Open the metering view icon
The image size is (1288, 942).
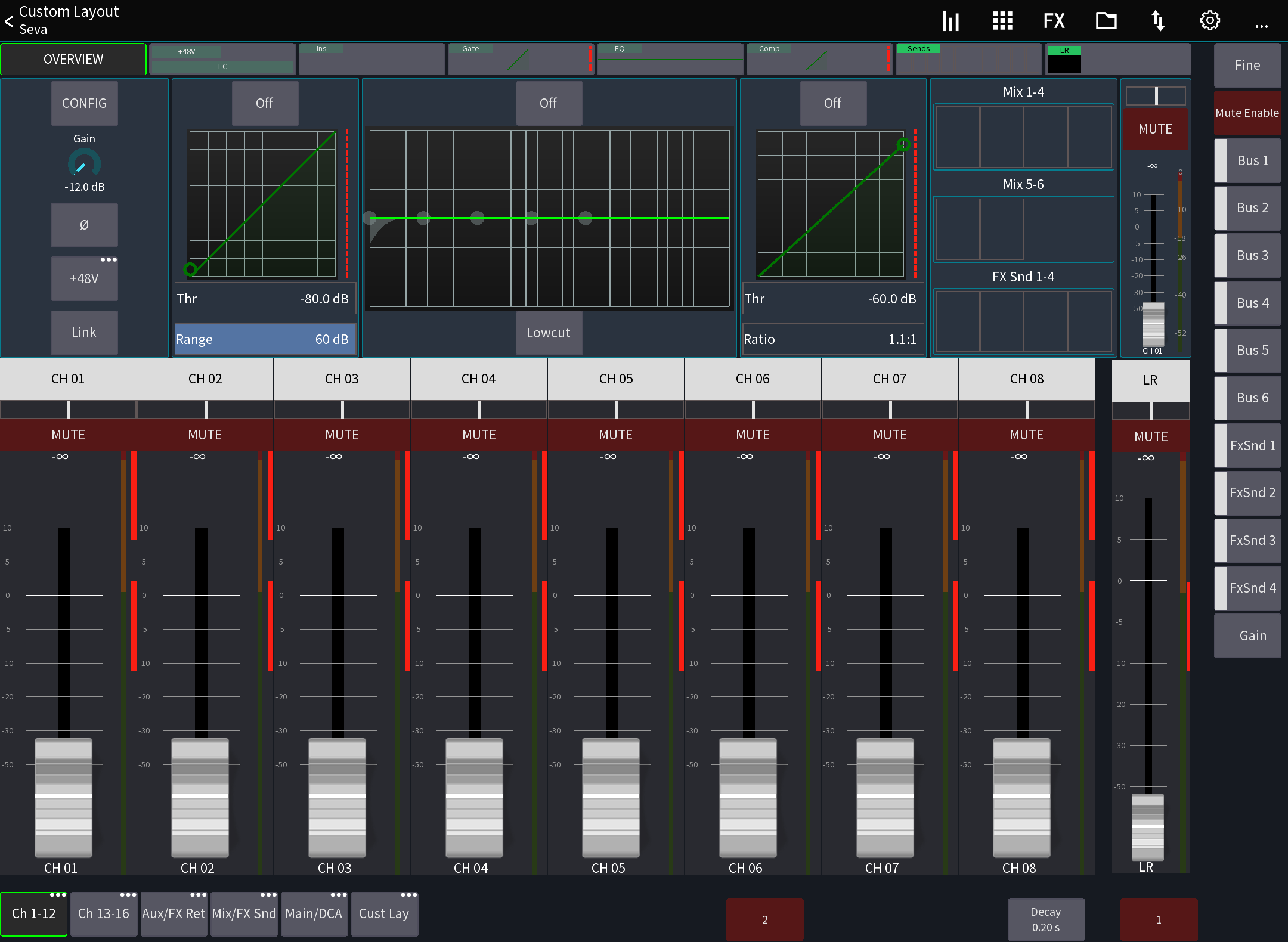click(950, 20)
